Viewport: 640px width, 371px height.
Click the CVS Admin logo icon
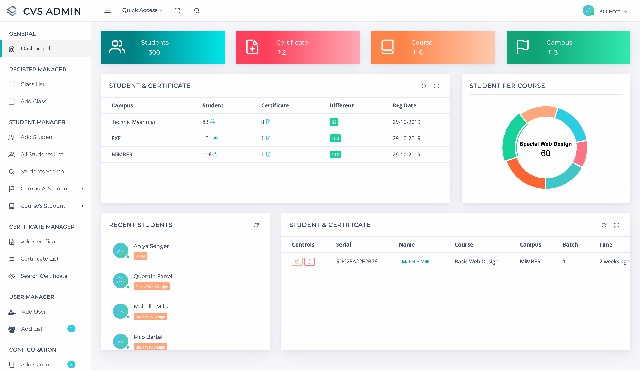(12, 11)
